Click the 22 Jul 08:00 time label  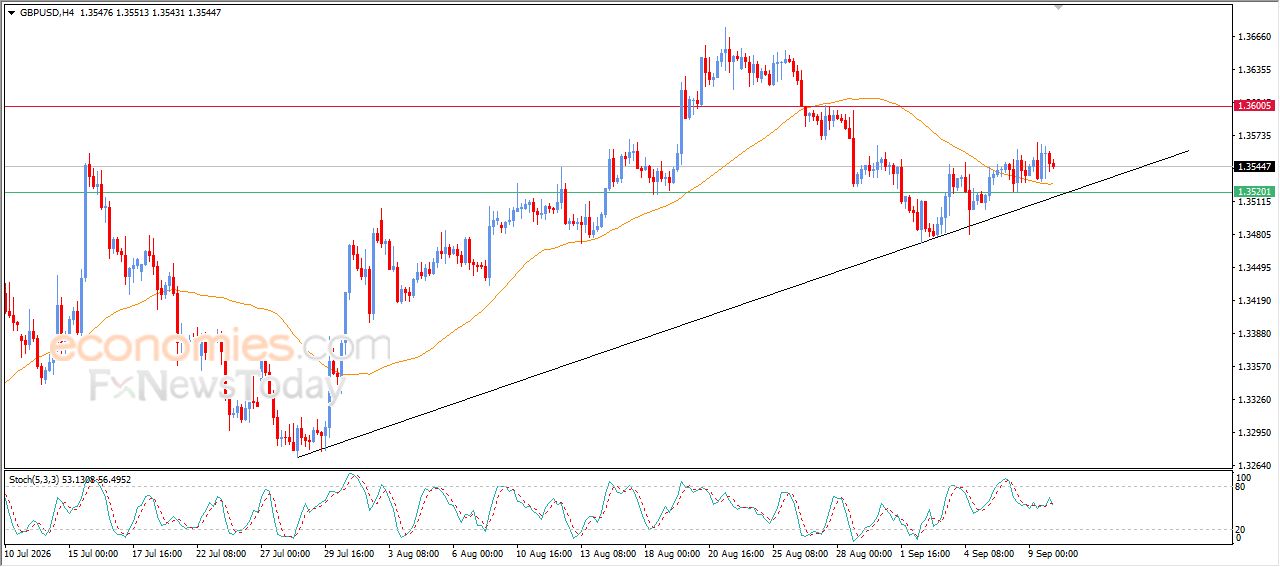pyautogui.click(x=219, y=553)
